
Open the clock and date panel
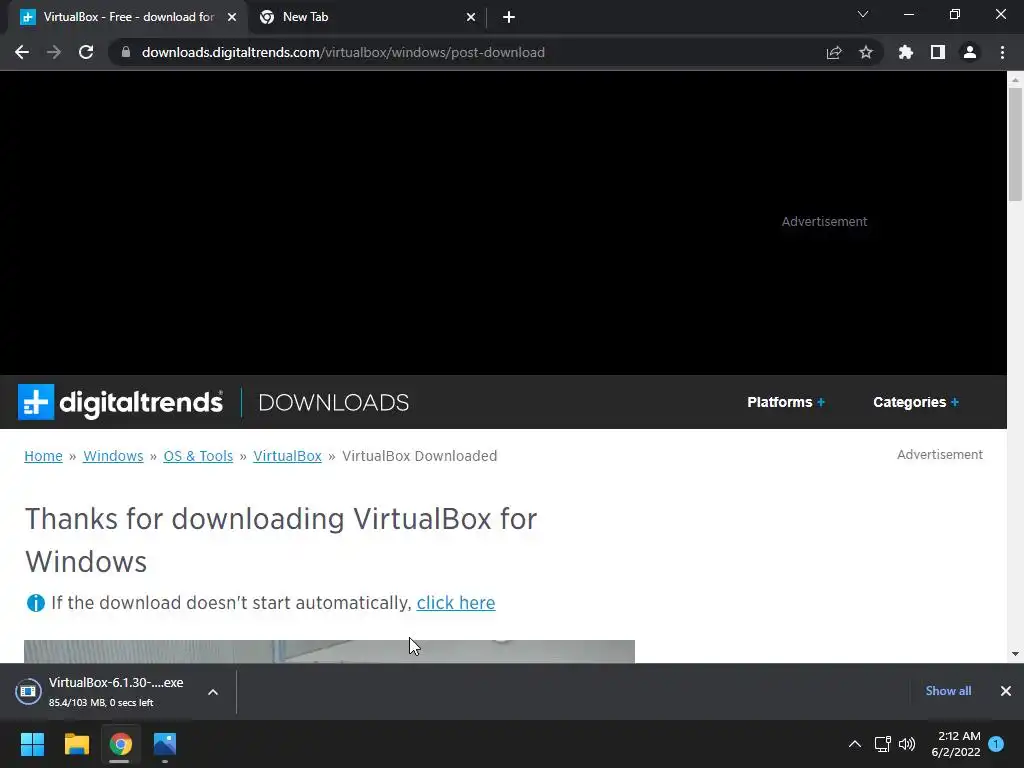coord(956,744)
